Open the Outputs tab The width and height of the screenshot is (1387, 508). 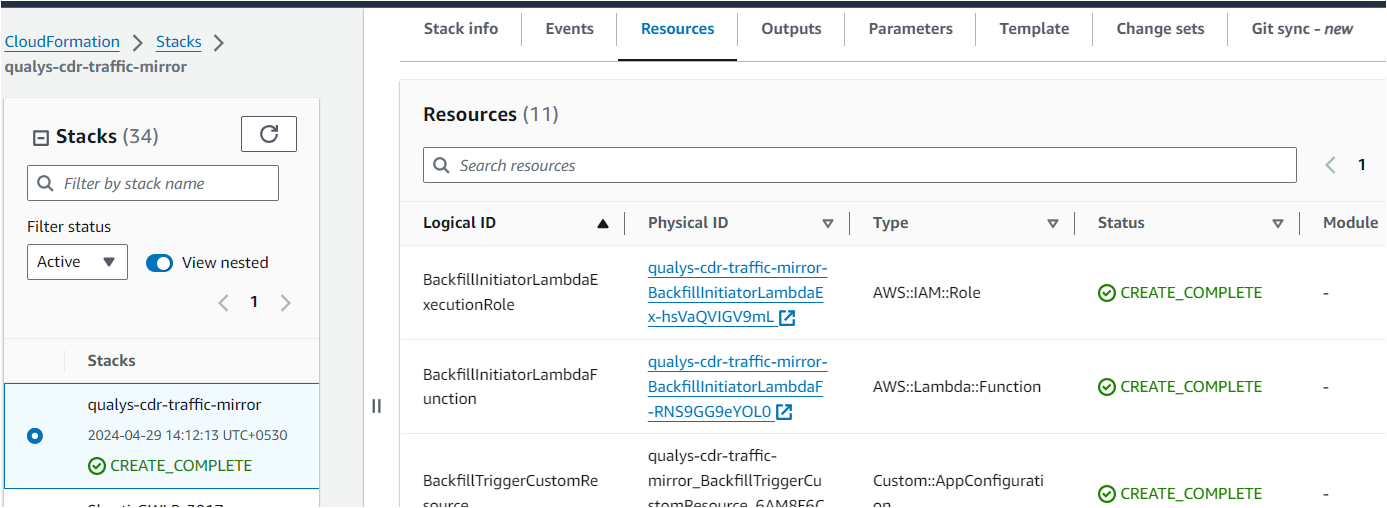791,29
